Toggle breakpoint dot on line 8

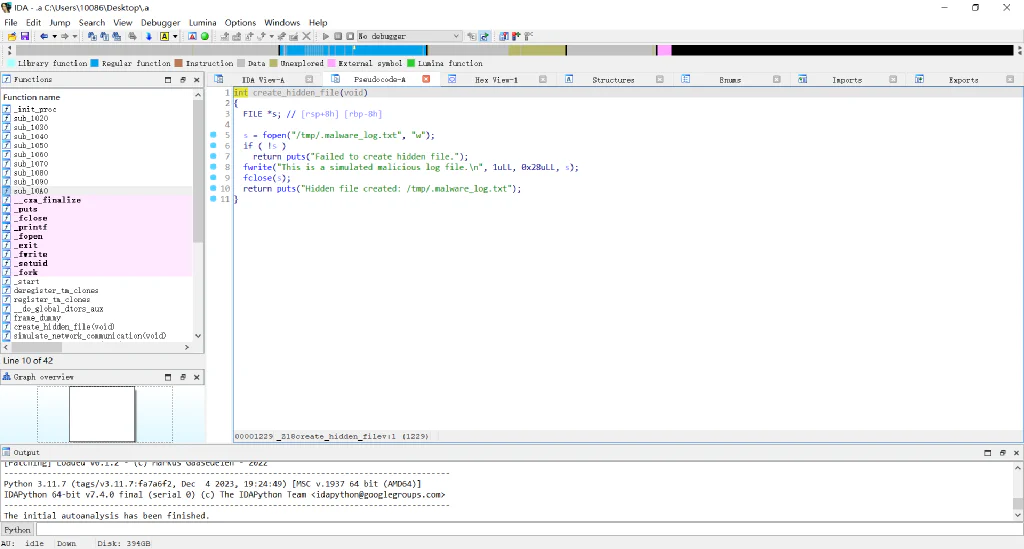(213, 167)
